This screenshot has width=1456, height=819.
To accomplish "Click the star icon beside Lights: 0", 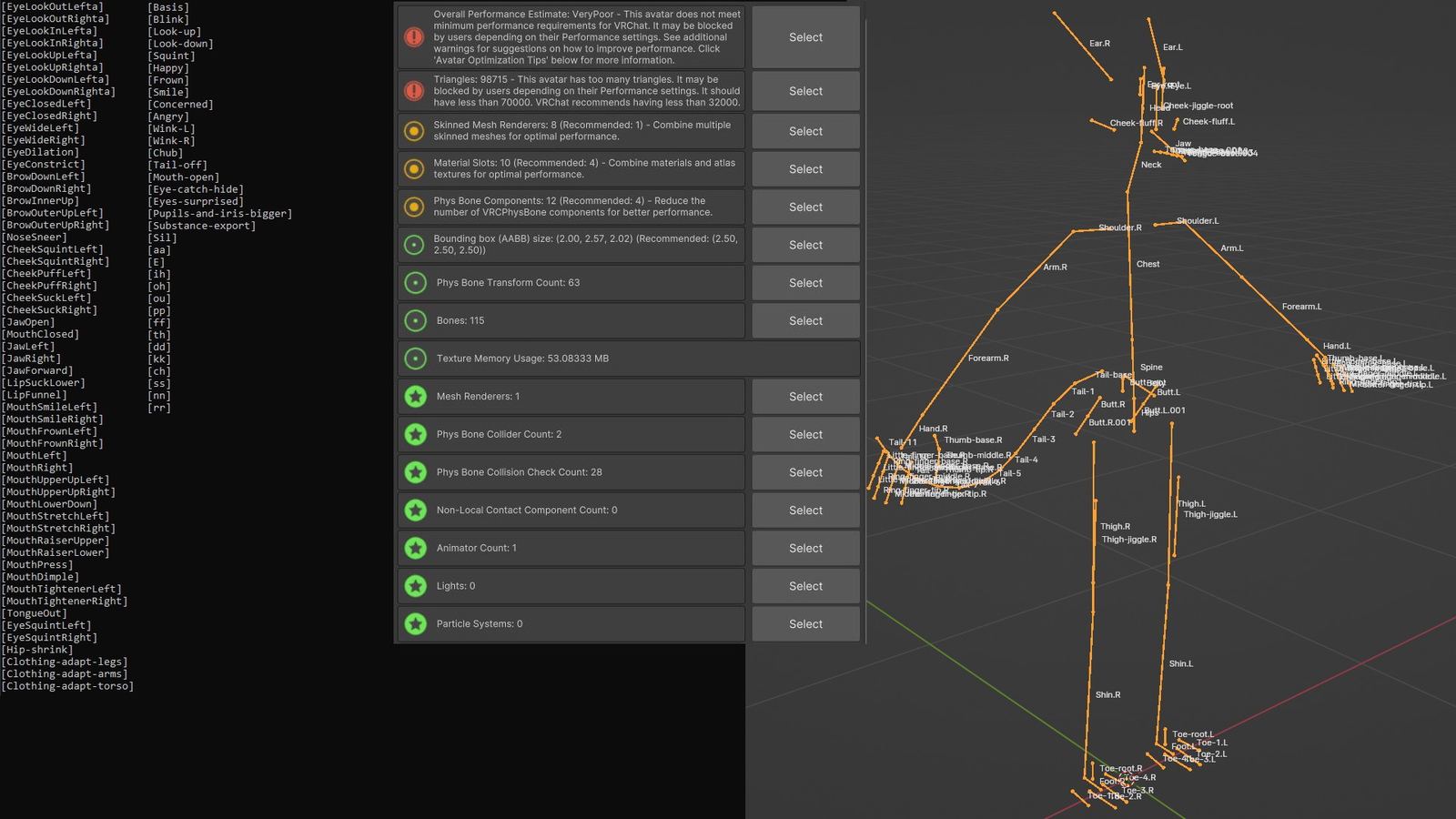I will pyautogui.click(x=416, y=586).
